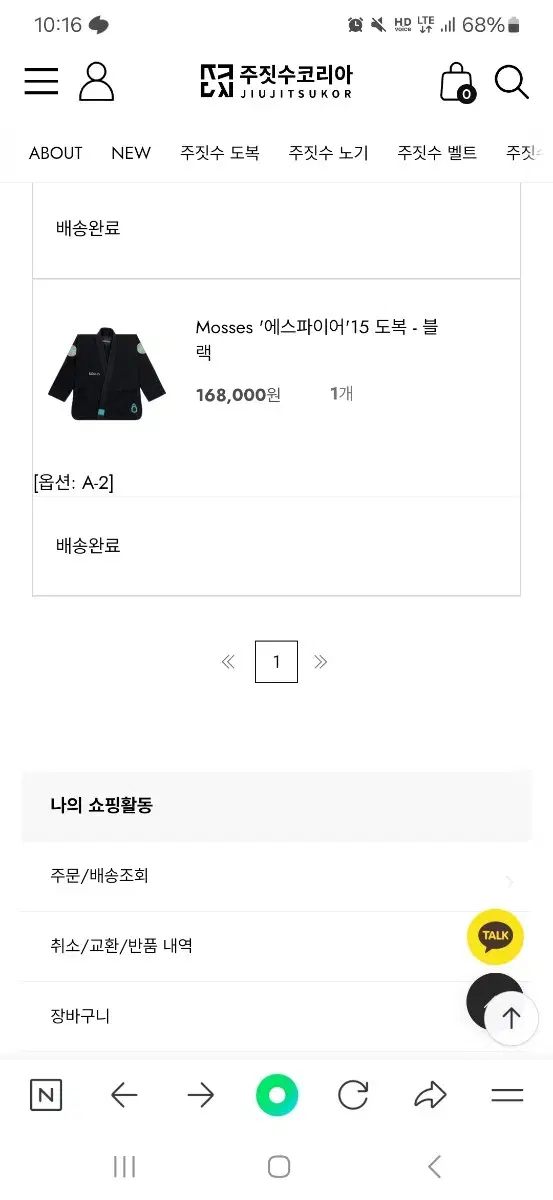This screenshot has width=553, height=1200.
Task: Open 취소/교환/반품 내역 link
Action: [122, 945]
